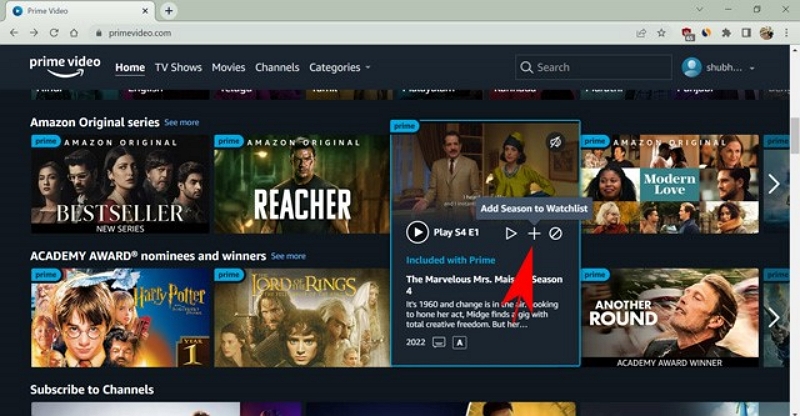The image size is (800, 416).
Task: Click the browser home icon
Action: [x=74, y=33]
